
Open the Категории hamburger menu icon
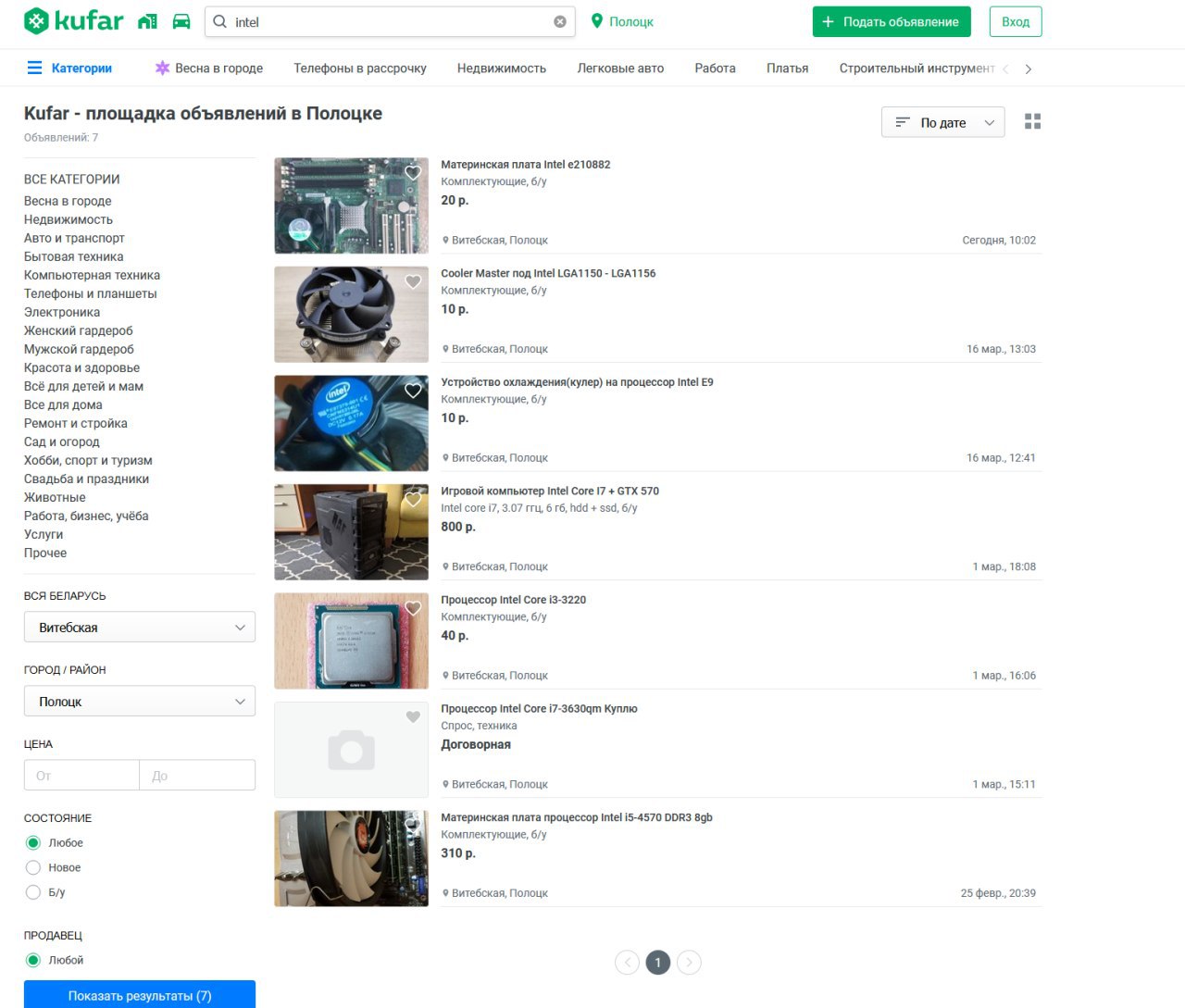point(34,68)
